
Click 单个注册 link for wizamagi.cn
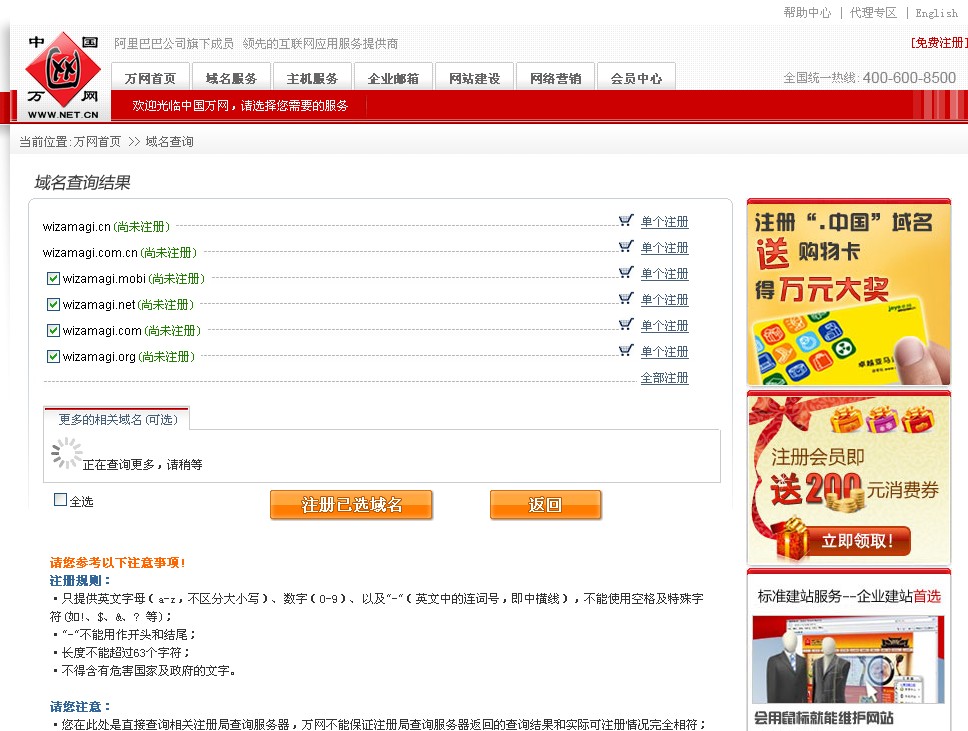pyautogui.click(x=664, y=222)
